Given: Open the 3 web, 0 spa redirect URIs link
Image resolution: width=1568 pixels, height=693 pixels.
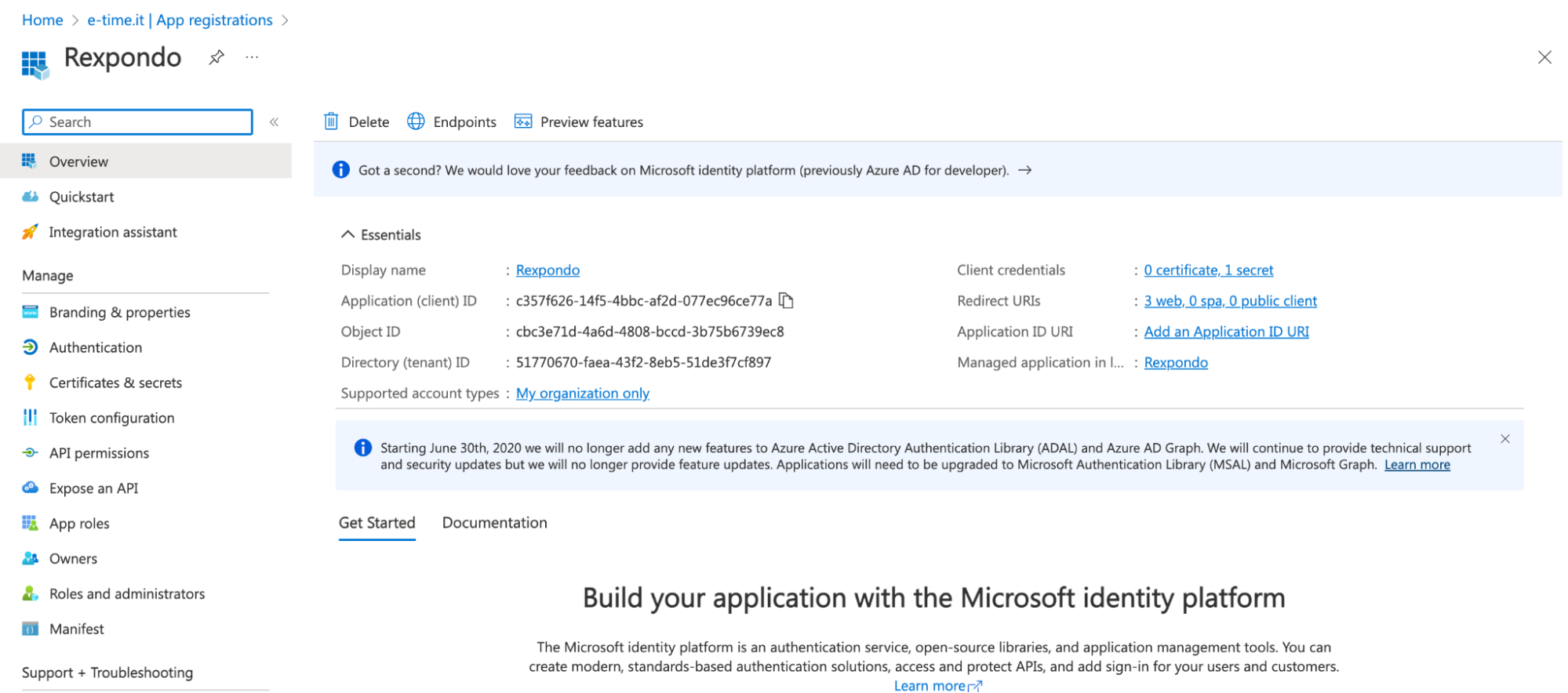Looking at the screenshot, I should (1230, 300).
